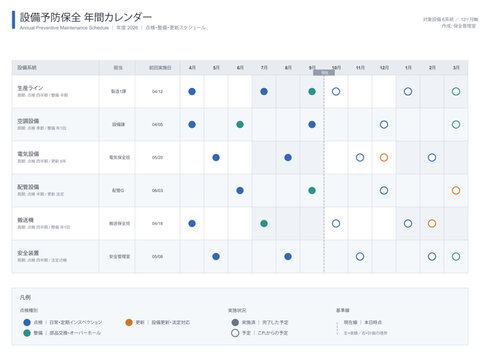The width and height of the screenshot is (480, 360).
Task: Click the 12月 month header
Action: click(384, 68)
